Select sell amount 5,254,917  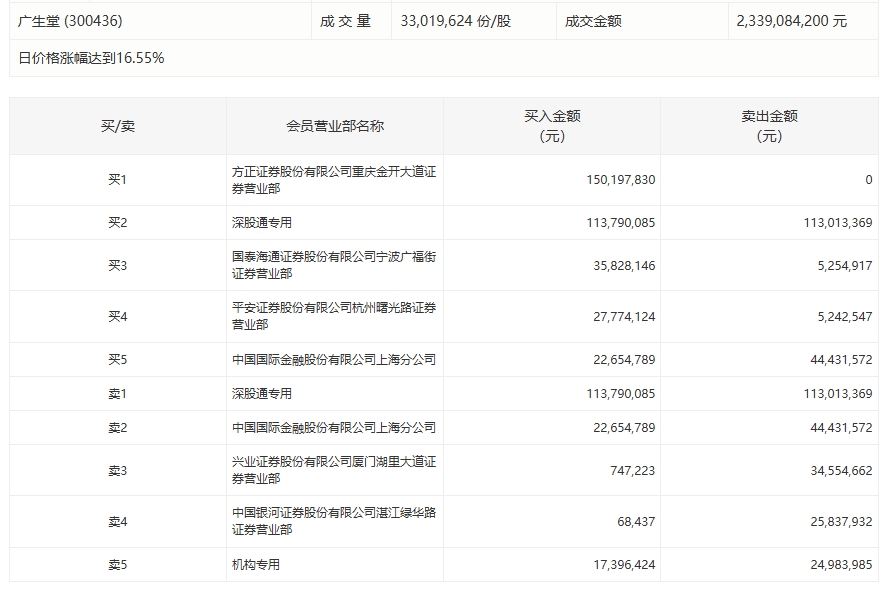click(845, 265)
